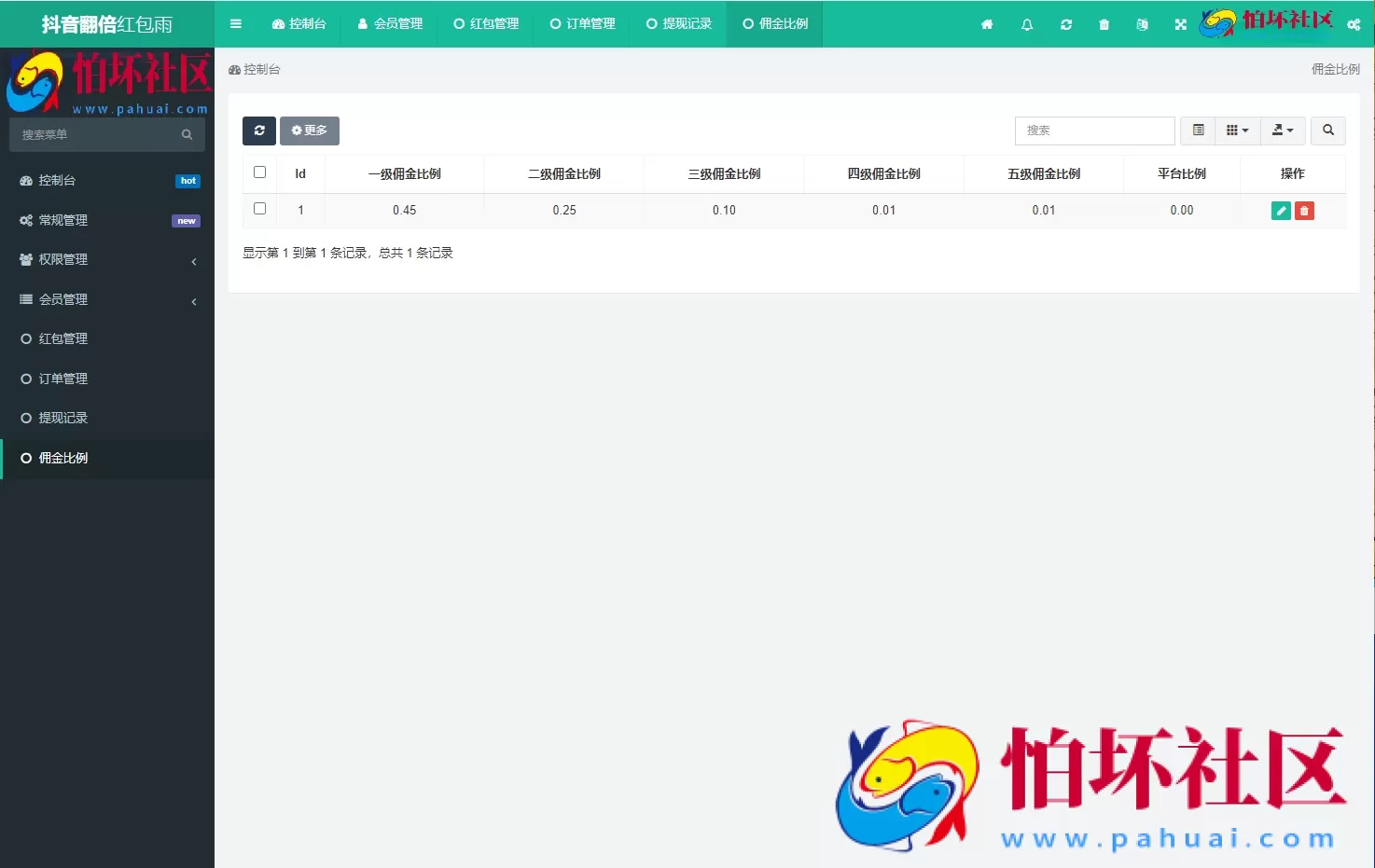The width and height of the screenshot is (1375, 868).
Task: Click the 一级佣金比例 column header
Action: (404, 174)
